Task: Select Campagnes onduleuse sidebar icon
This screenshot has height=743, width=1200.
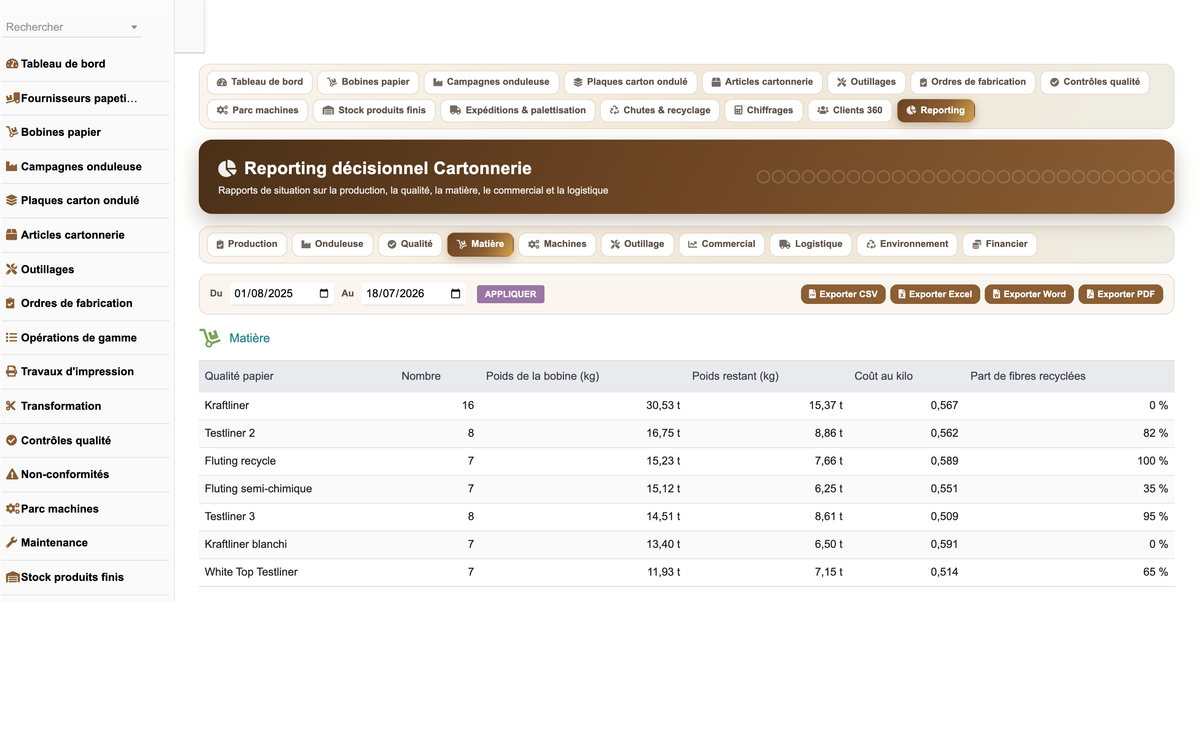Action: coord(12,166)
